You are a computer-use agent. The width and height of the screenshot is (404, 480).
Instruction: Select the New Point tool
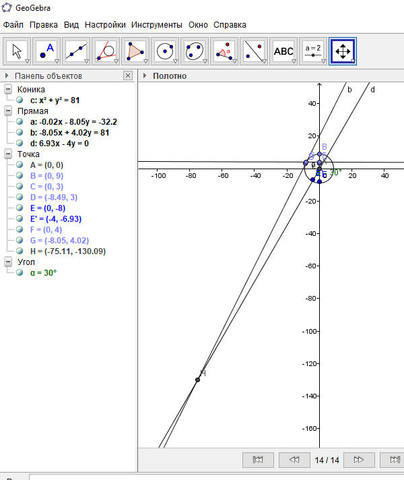tap(47, 52)
